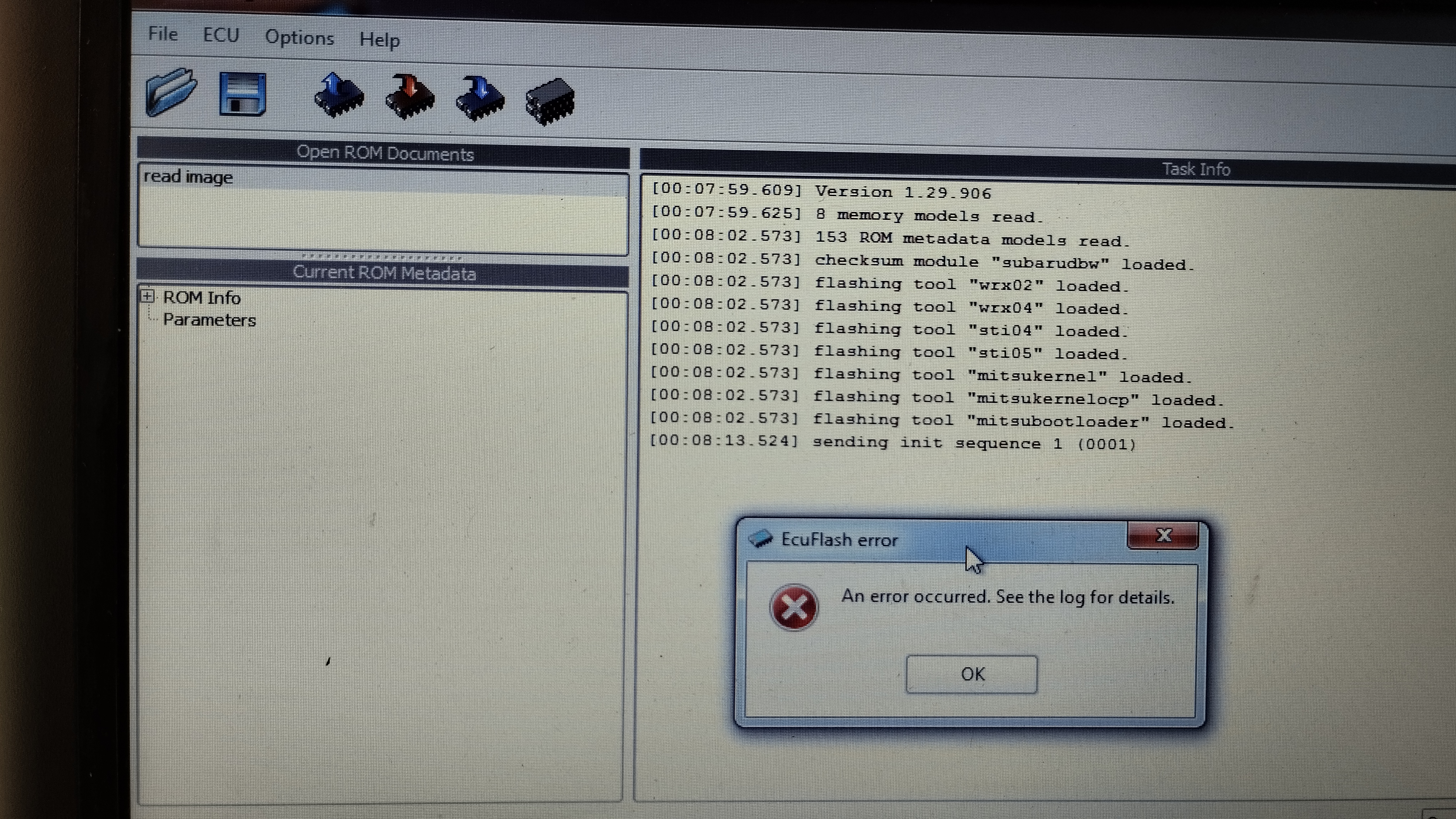Image resolution: width=1456 pixels, height=819 pixels.
Task: Open the ECU menu
Action: [x=221, y=36]
